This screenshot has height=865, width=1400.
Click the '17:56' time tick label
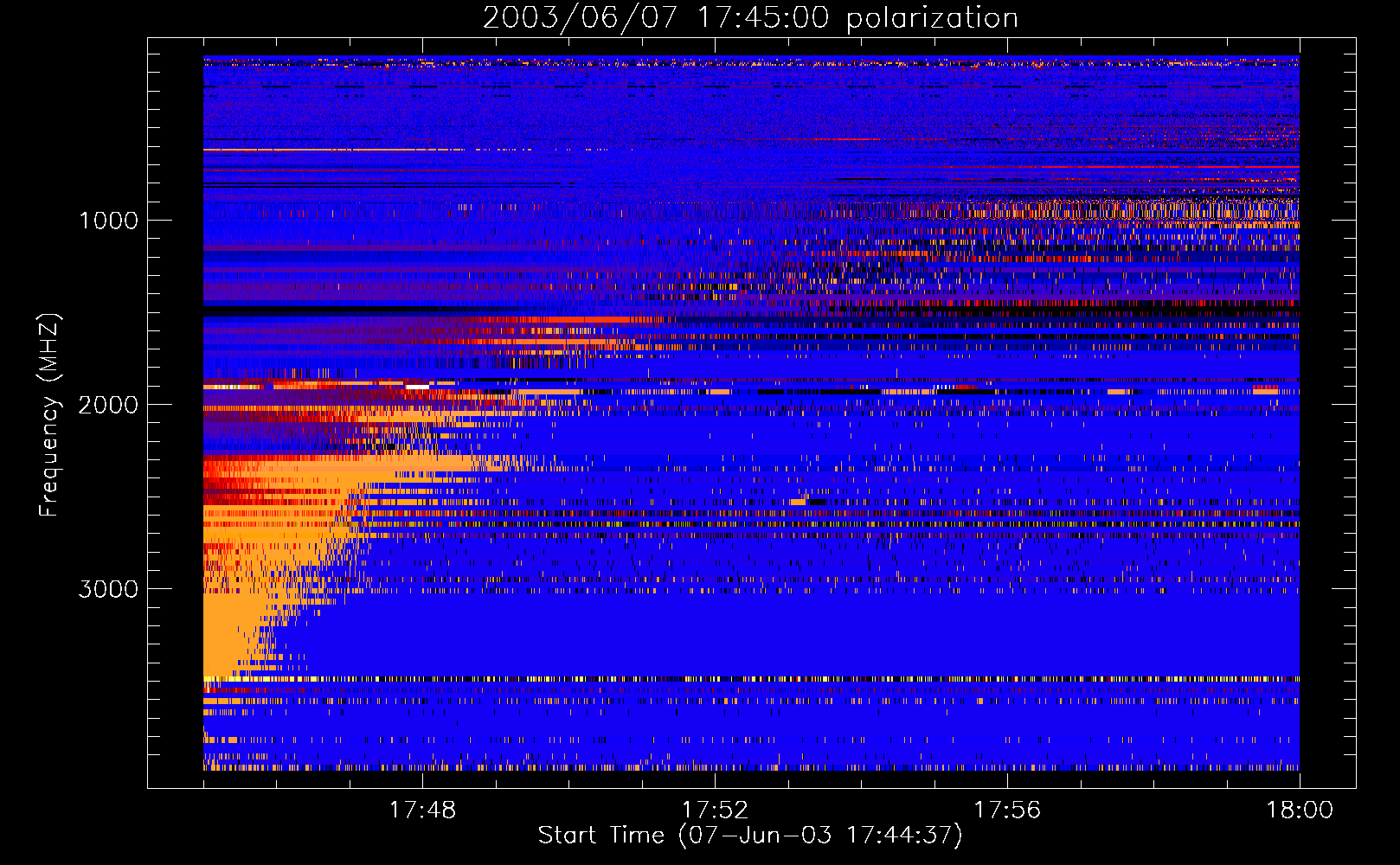(x=1007, y=810)
